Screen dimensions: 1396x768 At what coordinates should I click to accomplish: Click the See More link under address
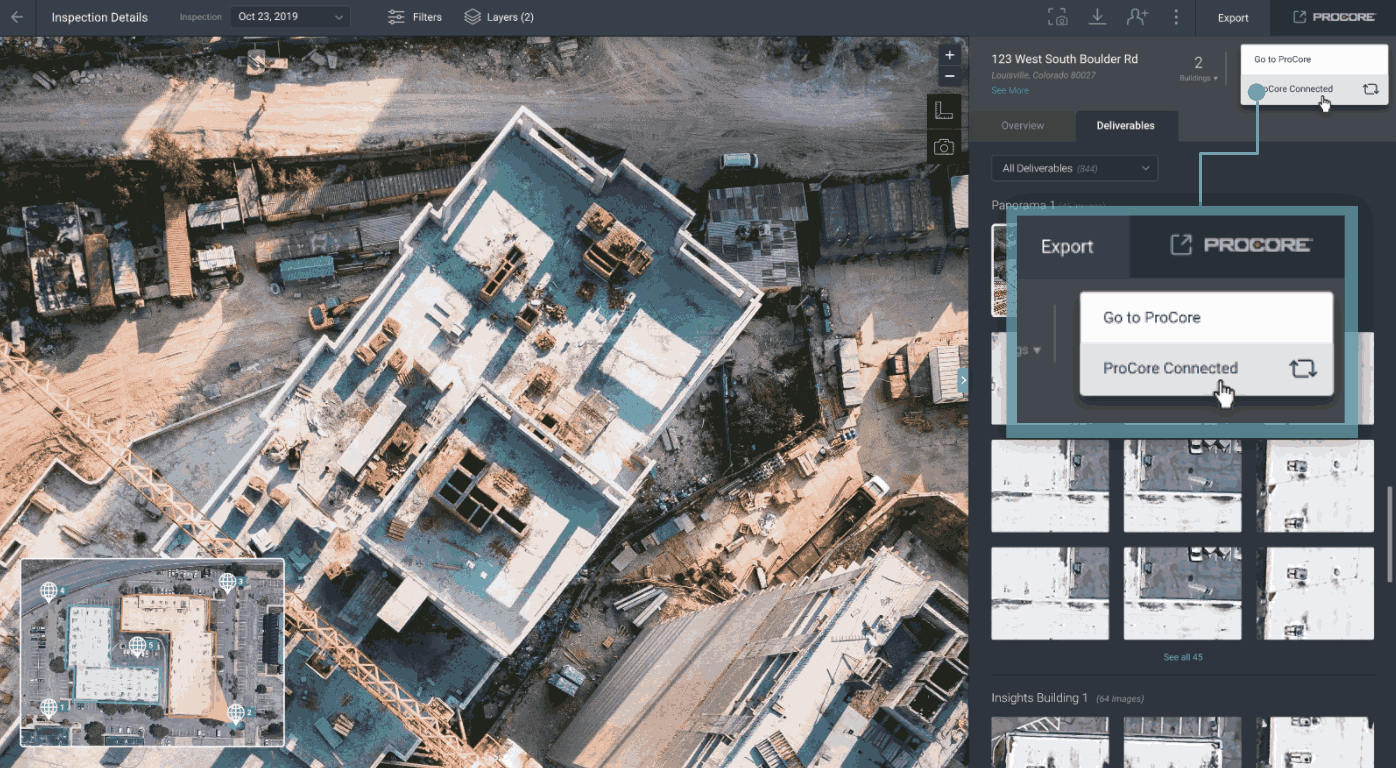1009,90
